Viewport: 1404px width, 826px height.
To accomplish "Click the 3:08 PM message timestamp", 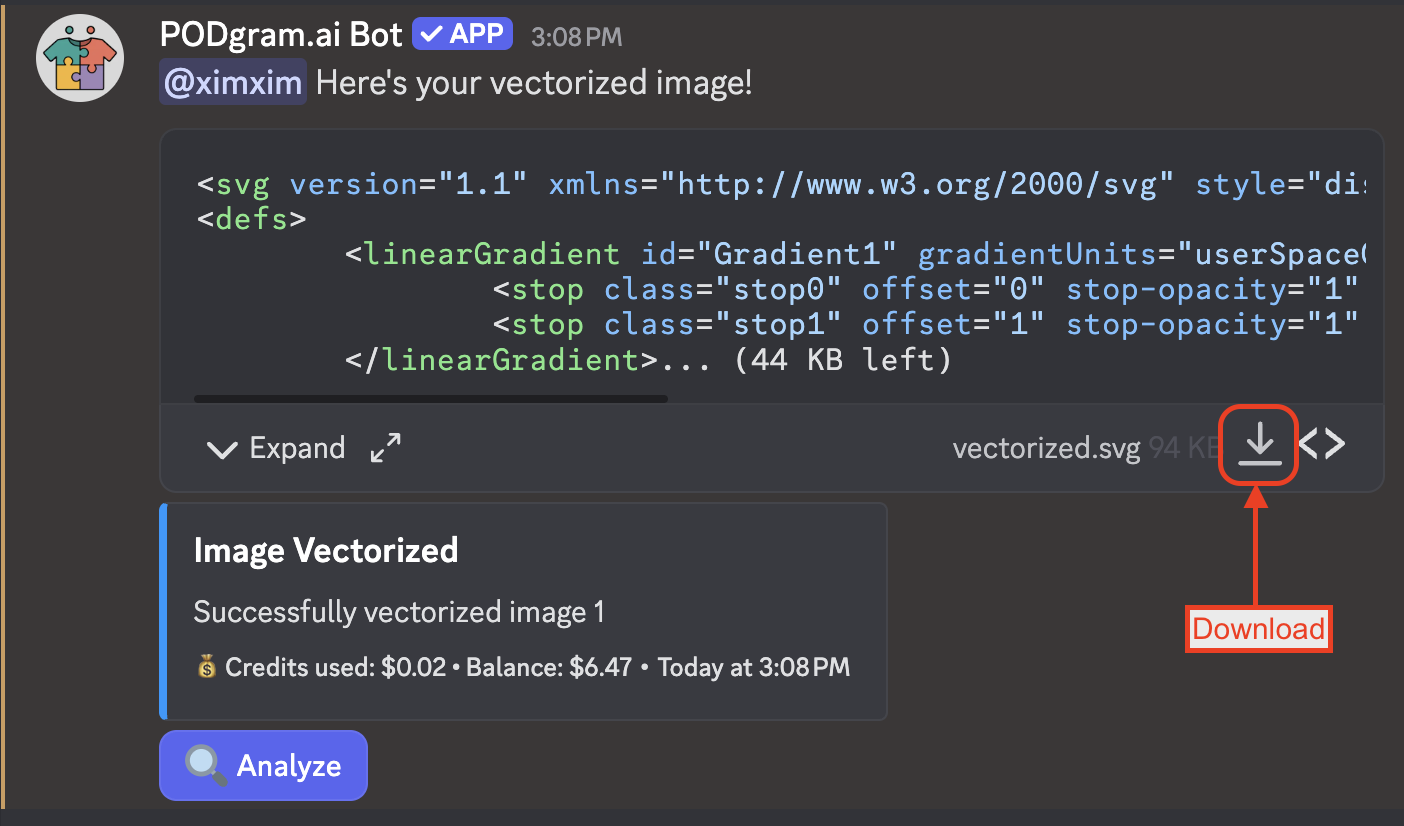I will pos(576,37).
